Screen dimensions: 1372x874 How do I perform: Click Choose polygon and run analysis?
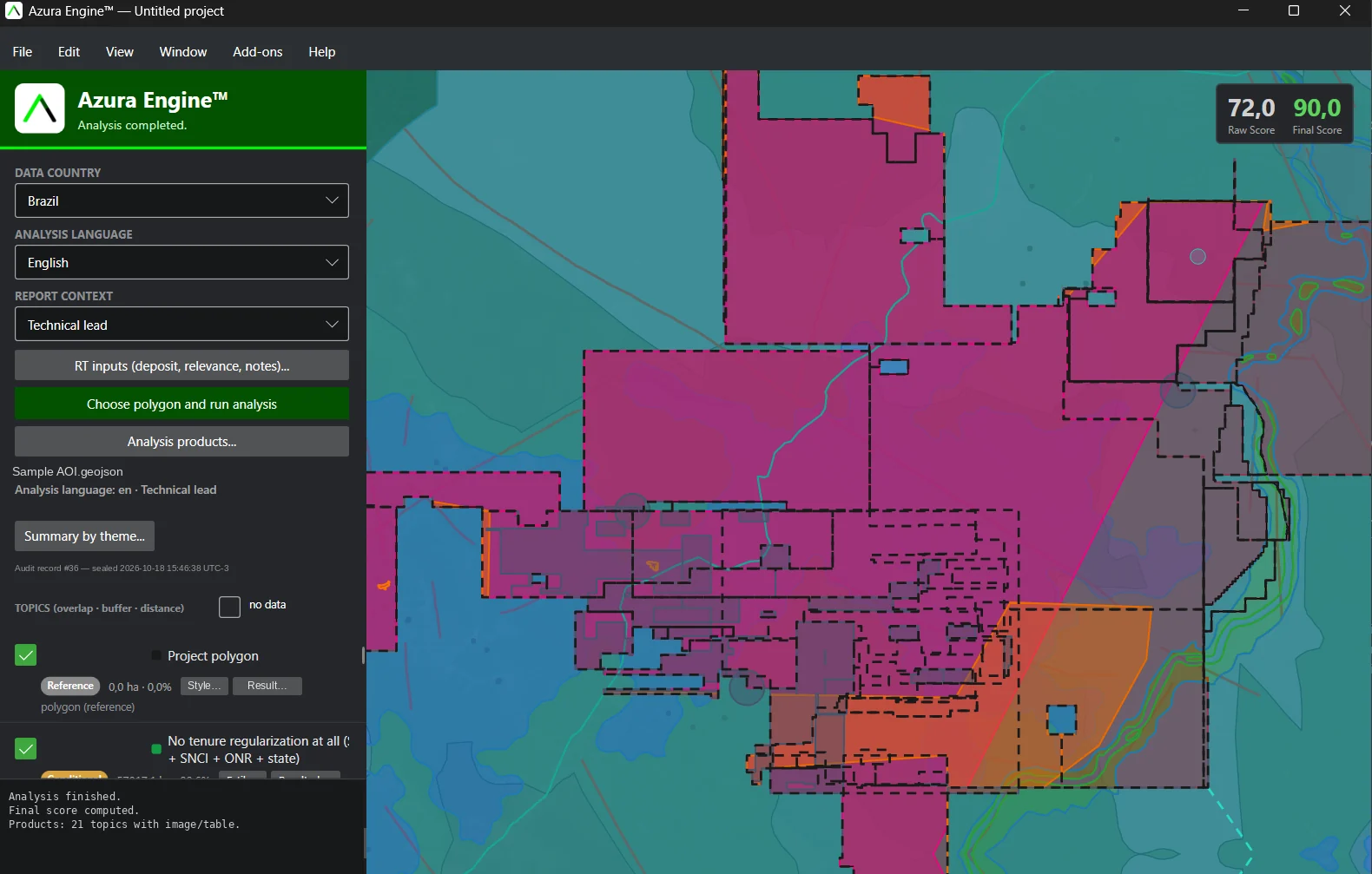coord(181,404)
